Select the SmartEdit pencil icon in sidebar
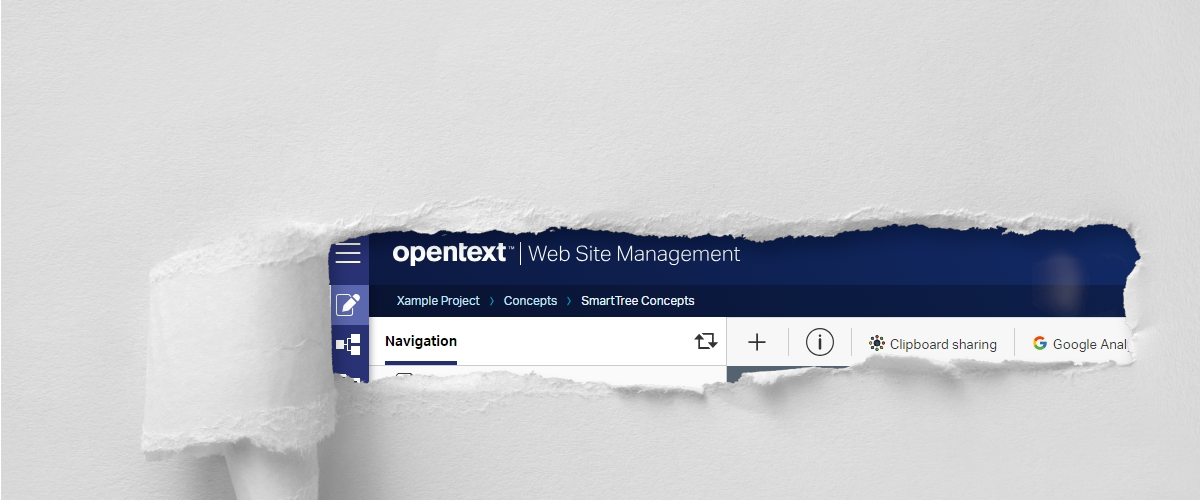The width and height of the screenshot is (1200, 500). point(348,304)
